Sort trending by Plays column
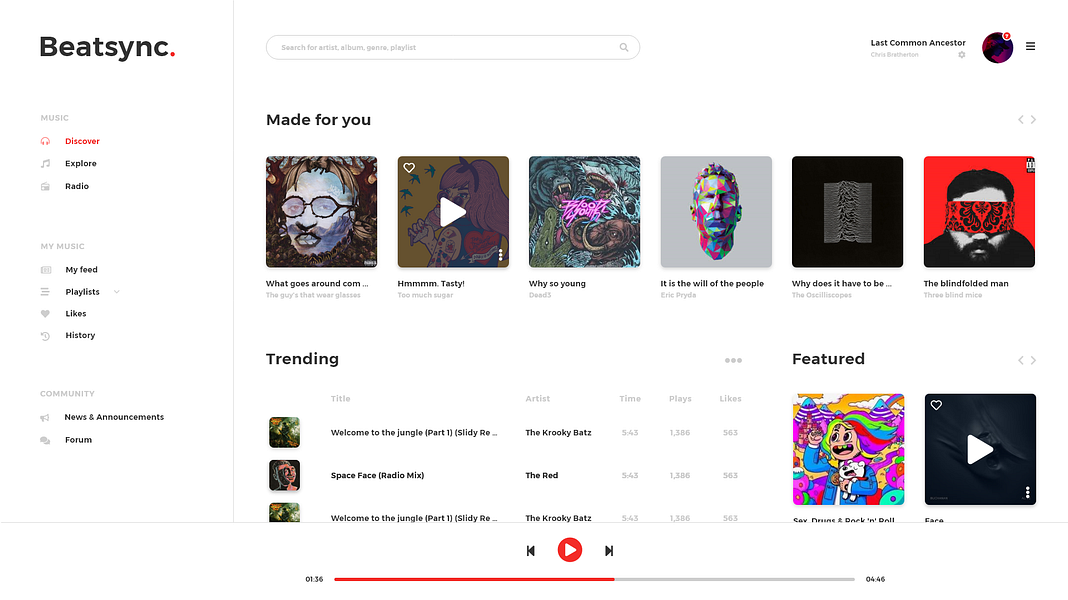 680,398
